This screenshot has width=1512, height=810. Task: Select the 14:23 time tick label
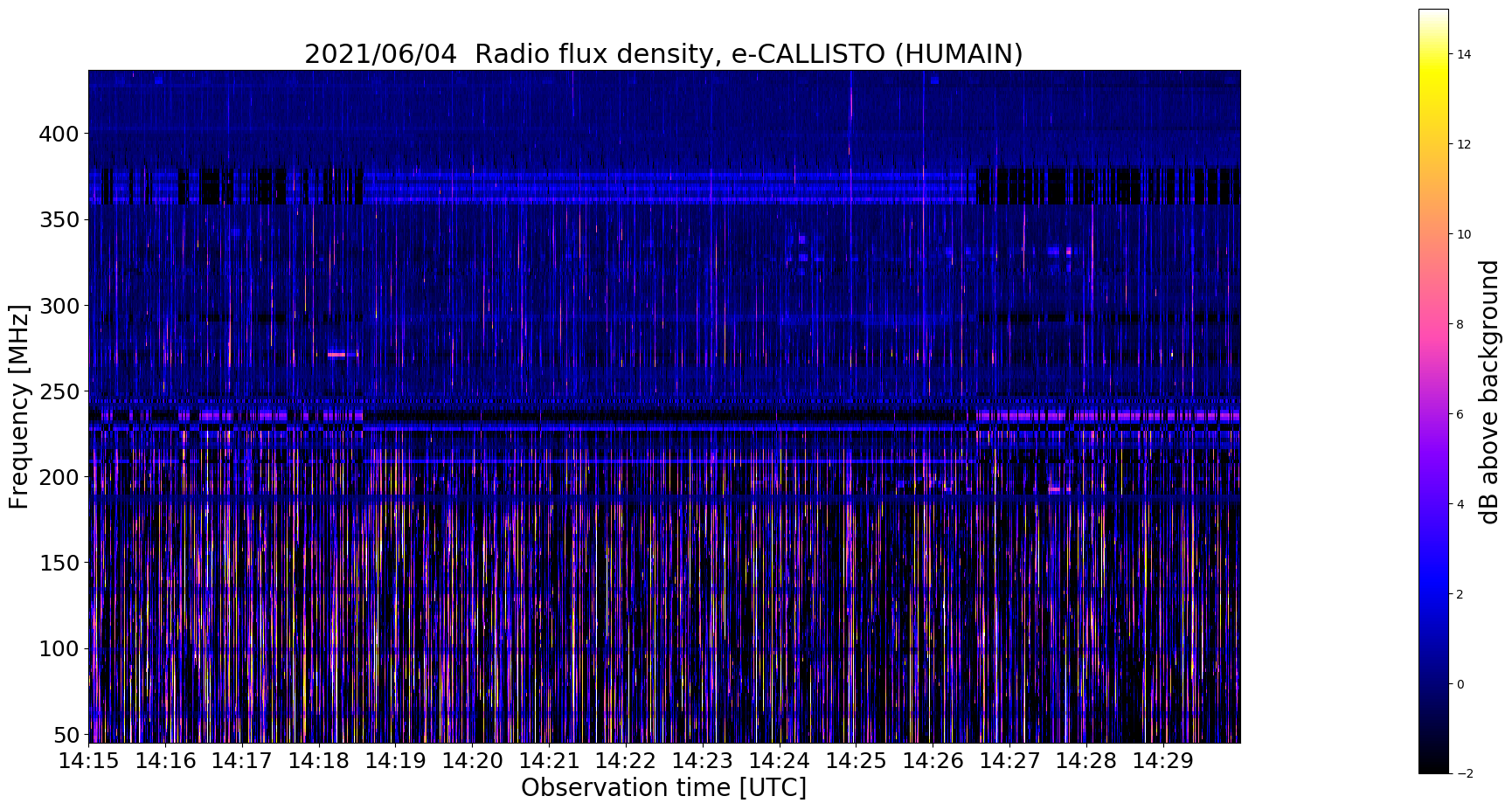point(703,760)
